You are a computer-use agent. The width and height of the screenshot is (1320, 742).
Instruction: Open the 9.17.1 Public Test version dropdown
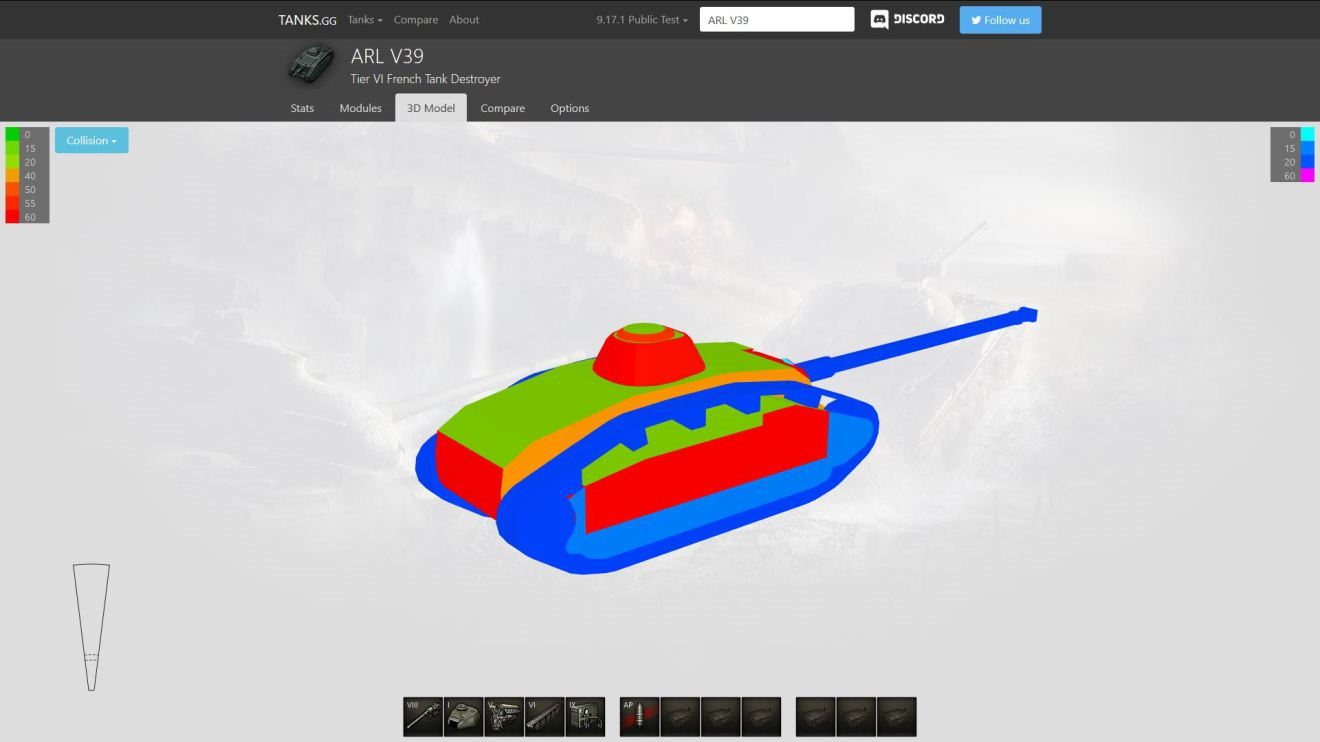click(642, 20)
